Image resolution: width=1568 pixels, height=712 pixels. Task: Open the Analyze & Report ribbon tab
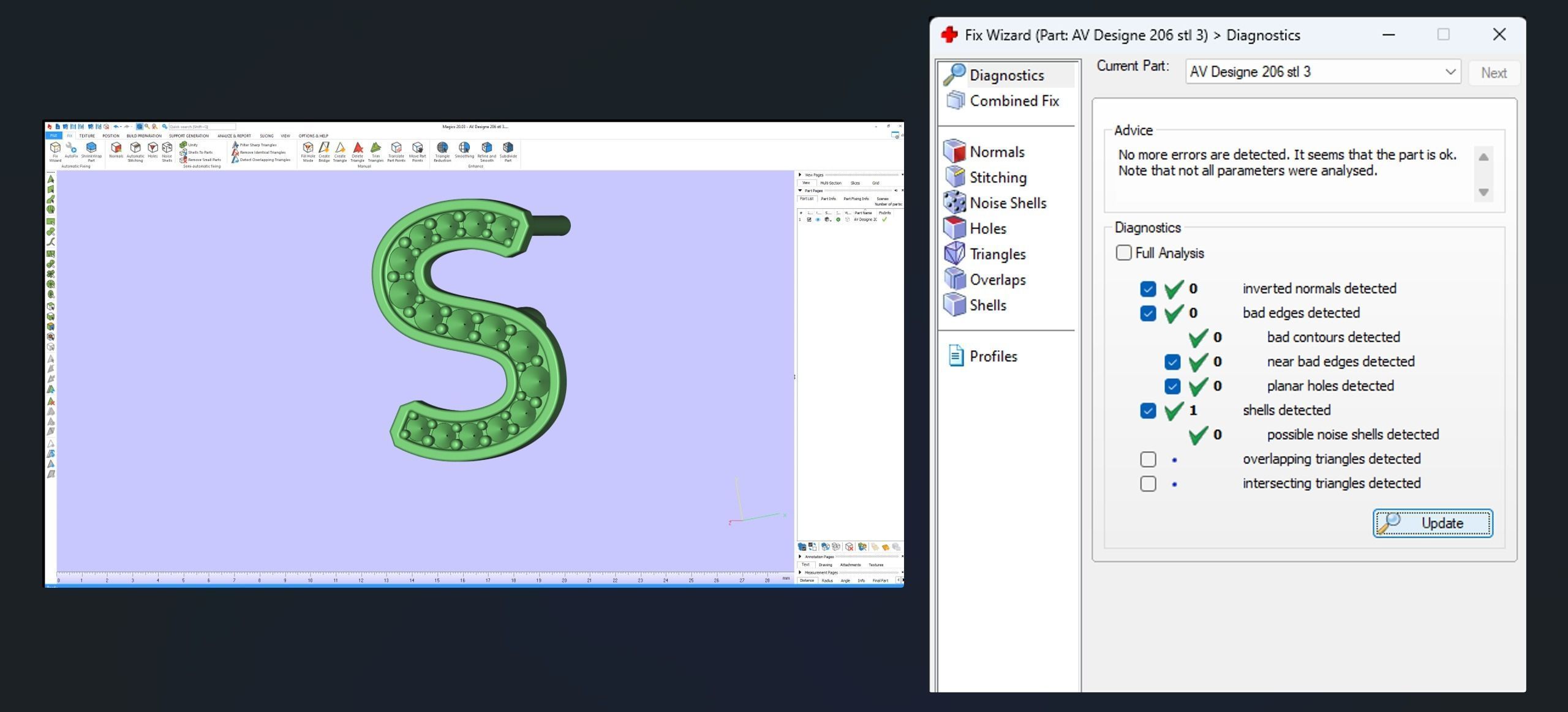234,136
